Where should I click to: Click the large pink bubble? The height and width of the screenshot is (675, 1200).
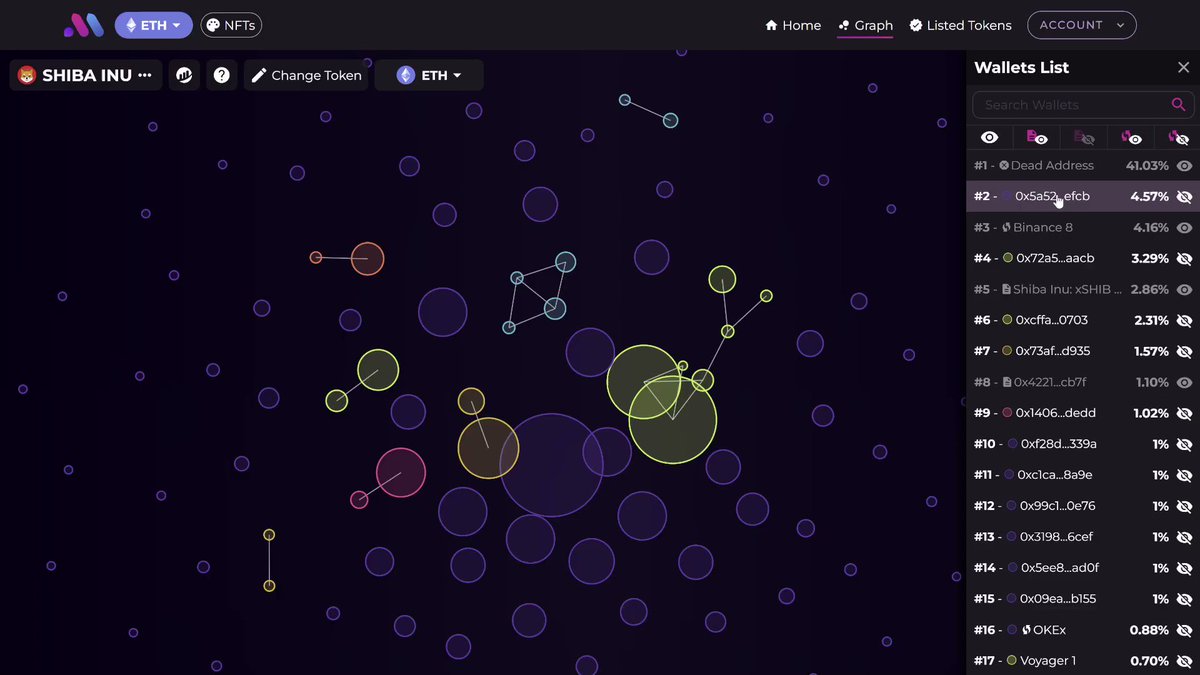[401, 472]
